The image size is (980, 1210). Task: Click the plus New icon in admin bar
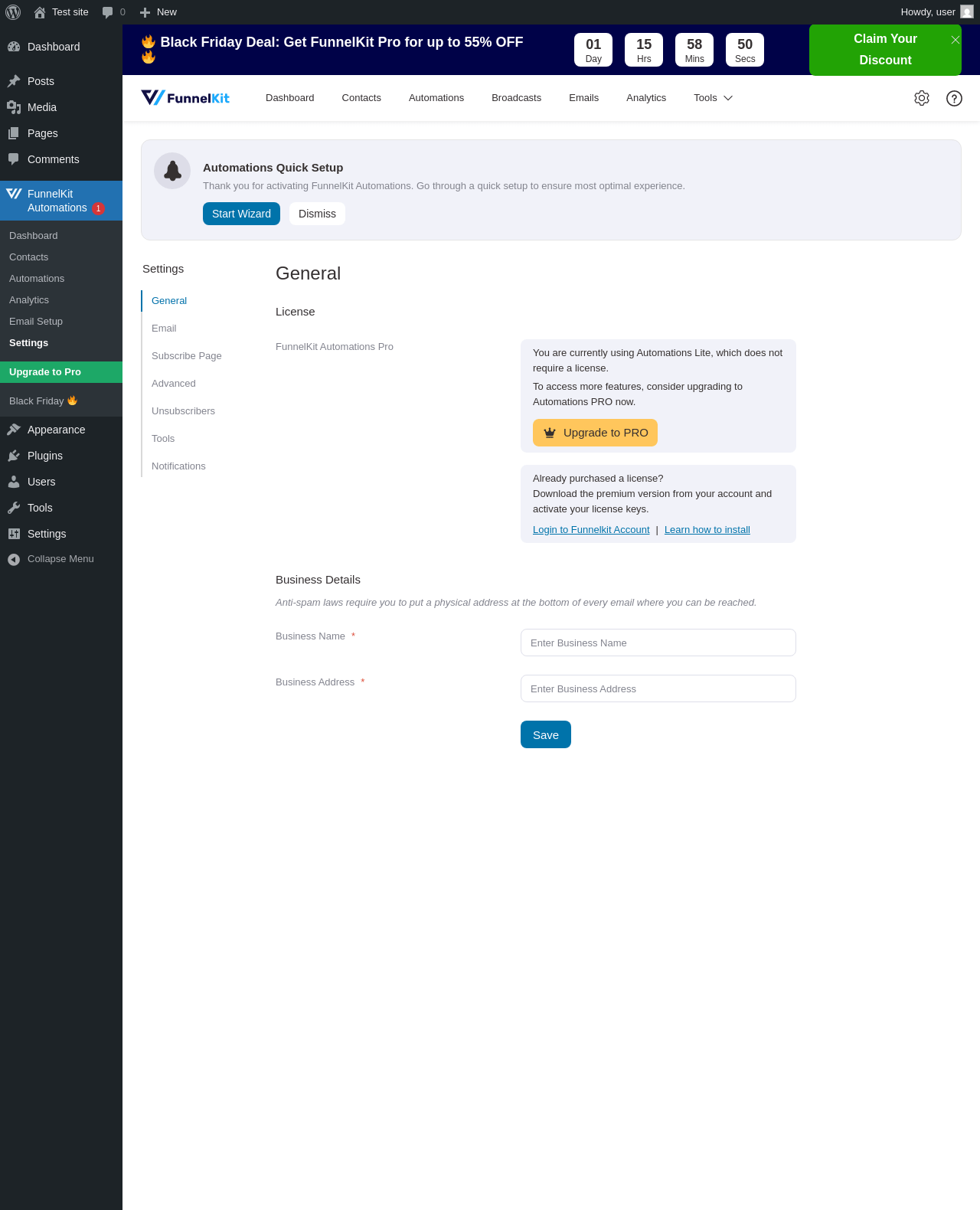click(x=145, y=12)
